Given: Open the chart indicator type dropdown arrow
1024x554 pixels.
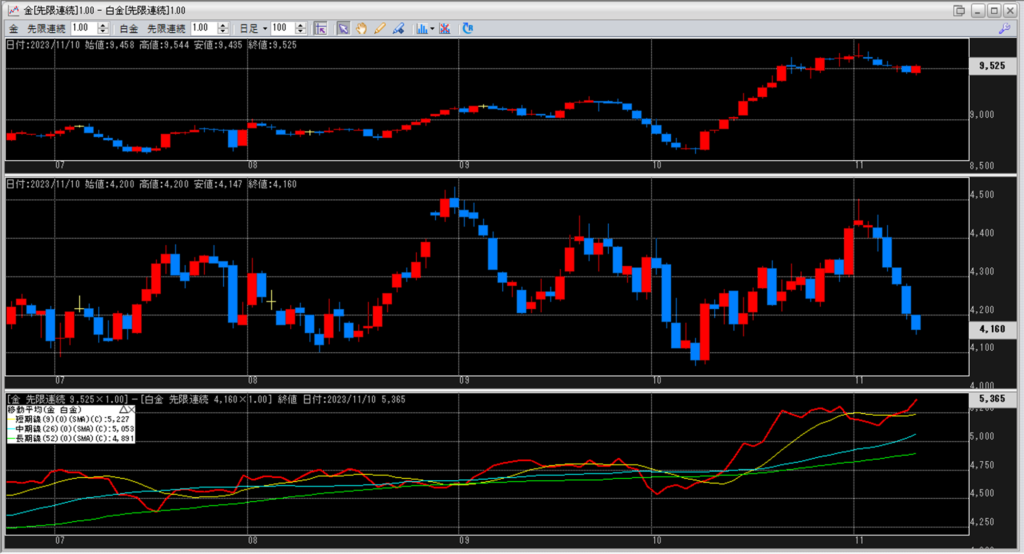Looking at the screenshot, I should (431, 28).
